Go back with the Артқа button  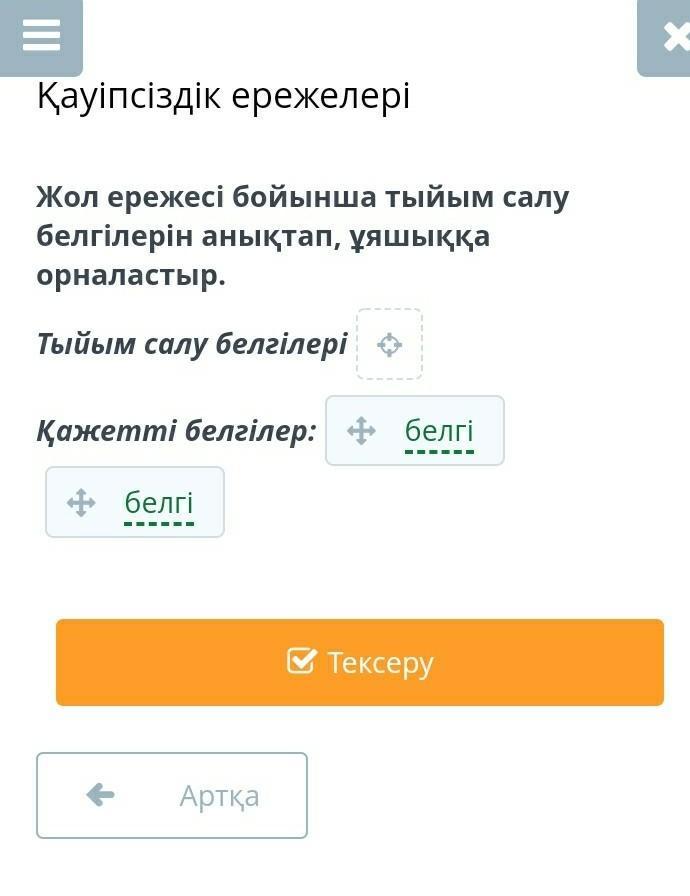[172, 795]
